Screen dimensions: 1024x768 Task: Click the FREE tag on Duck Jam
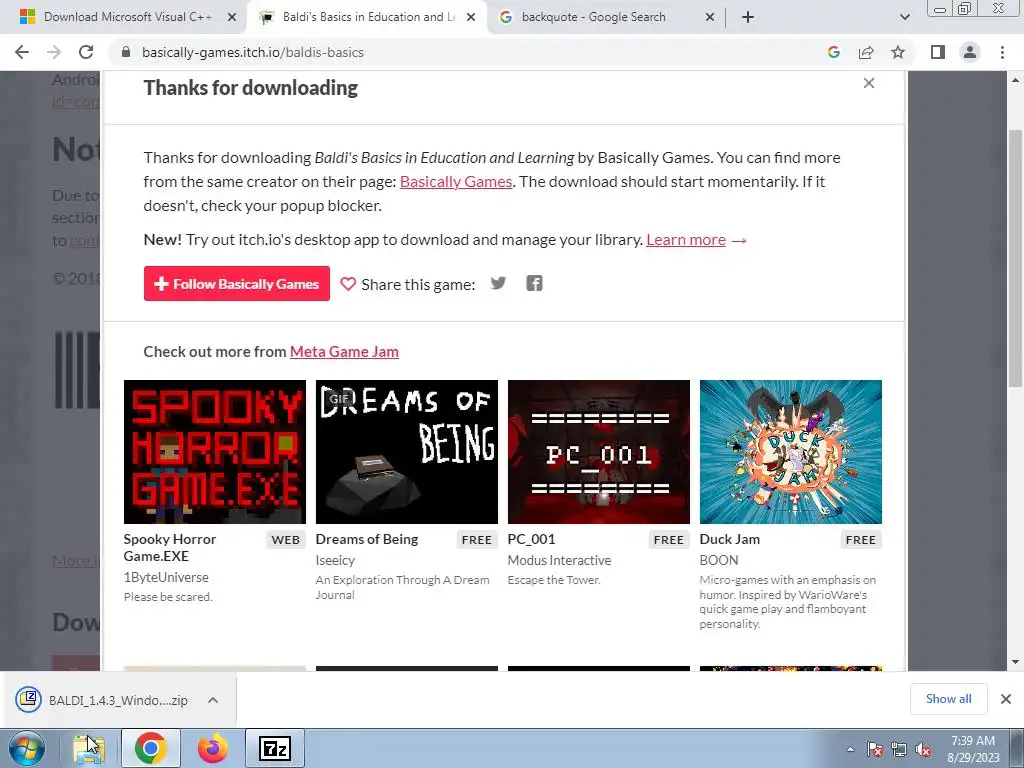pyautogui.click(x=861, y=540)
